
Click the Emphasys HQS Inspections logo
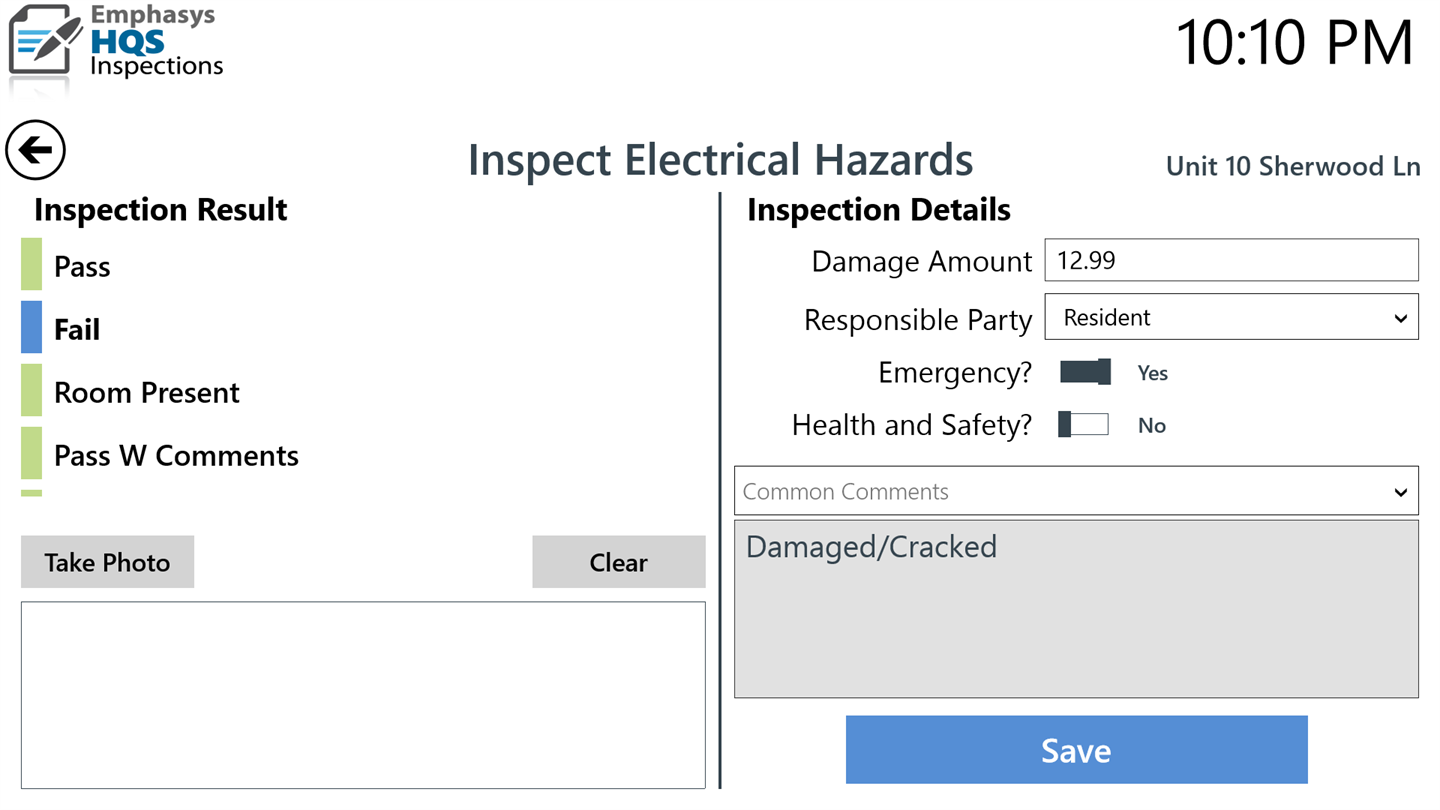click(x=115, y=42)
